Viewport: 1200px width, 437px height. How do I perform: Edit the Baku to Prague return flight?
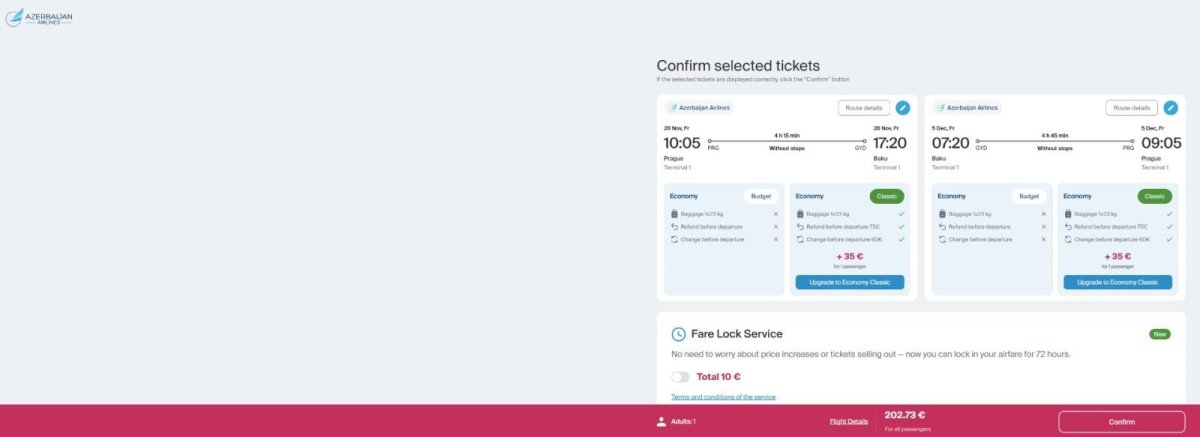1169,107
